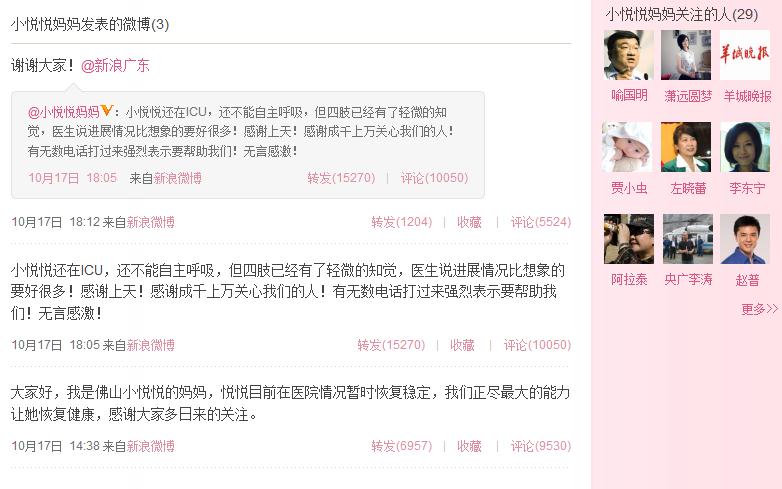This screenshot has height=489, width=782.
Task: Click the orange V verified badge
Action: pyautogui.click(x=107, y=111)
